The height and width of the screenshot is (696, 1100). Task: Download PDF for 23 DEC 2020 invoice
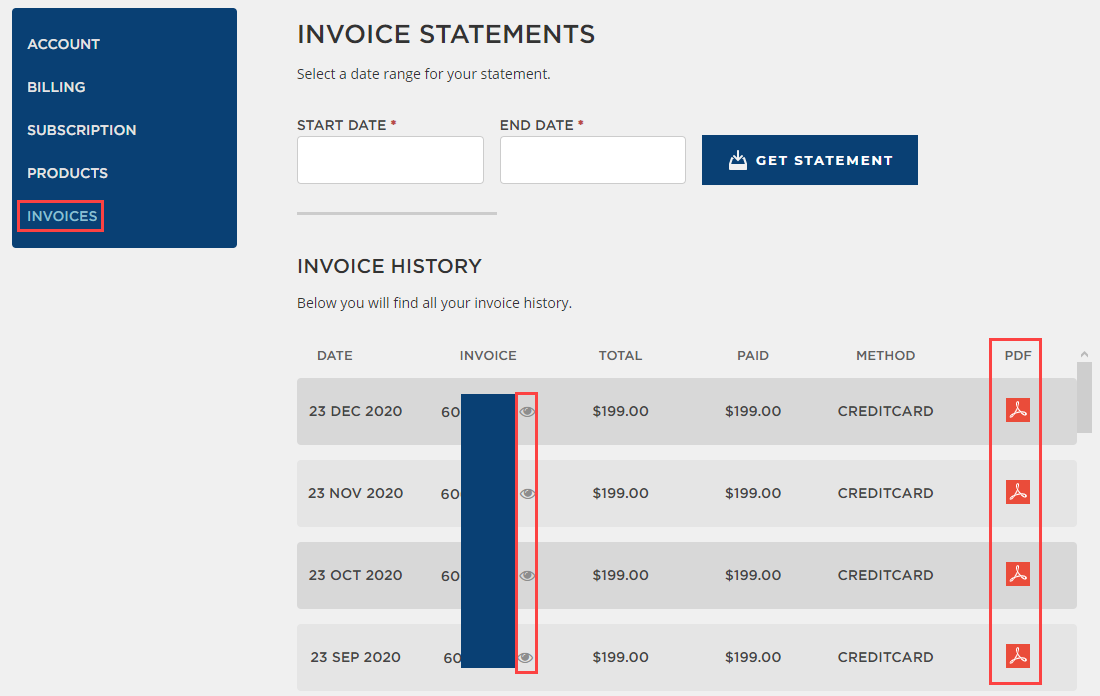(x=1018, y=410)
